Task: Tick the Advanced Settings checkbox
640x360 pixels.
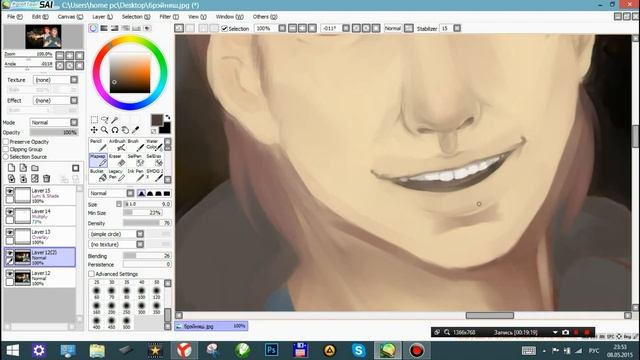Action: 91,273
